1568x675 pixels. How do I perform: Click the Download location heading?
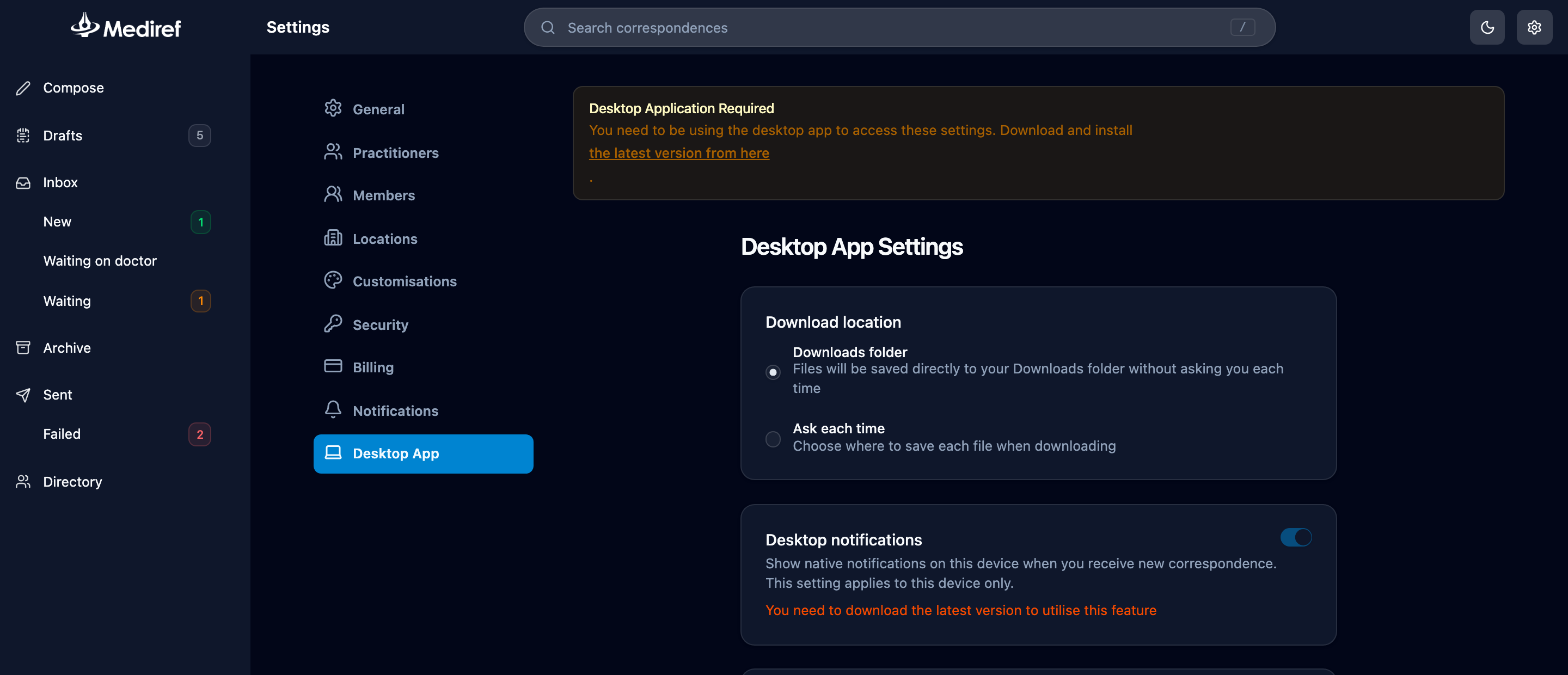click(832, 322)
